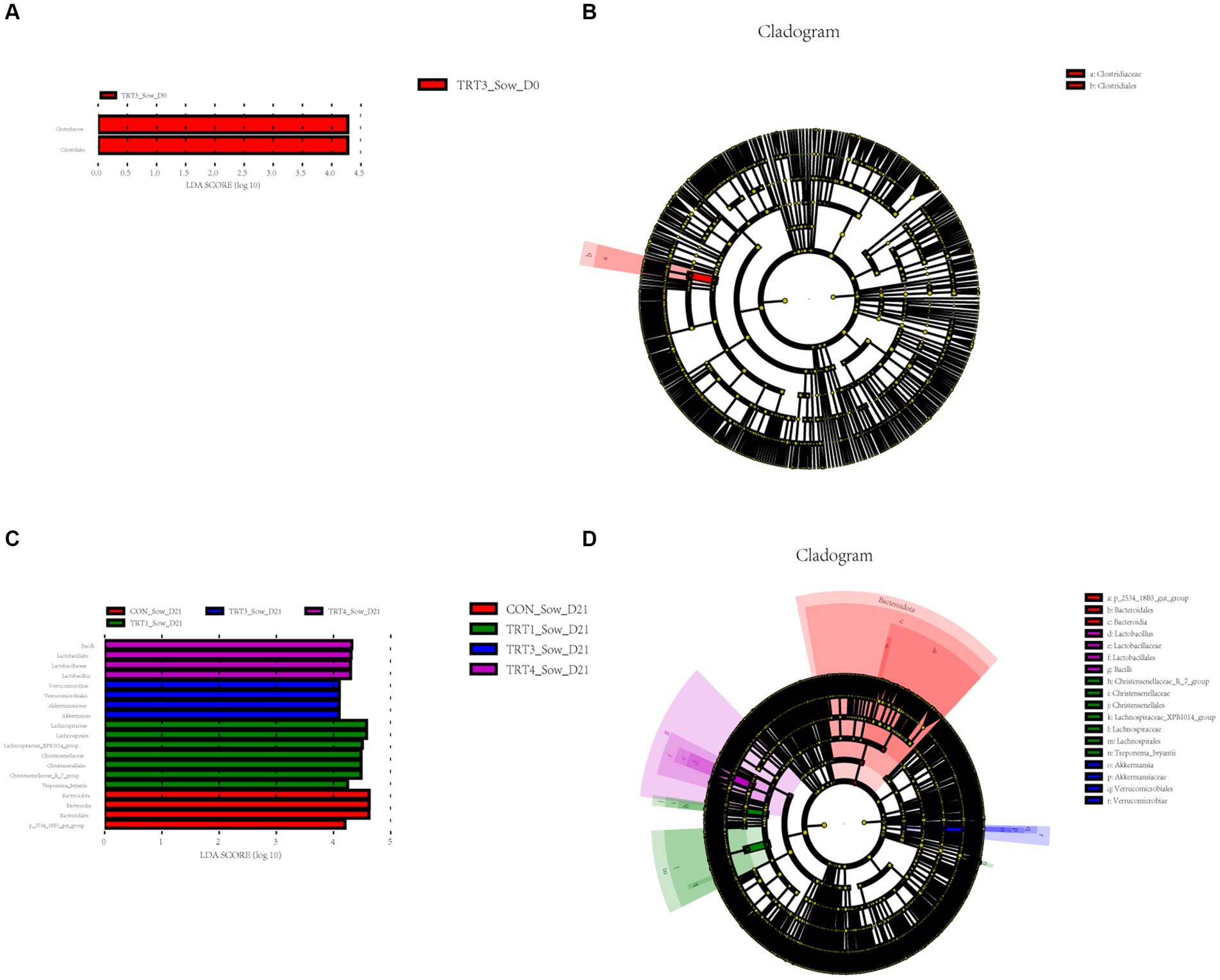
Task: Click the swatch beside 'c: Bacteroidia' legend entry
Action: (x=1094, y=622)
